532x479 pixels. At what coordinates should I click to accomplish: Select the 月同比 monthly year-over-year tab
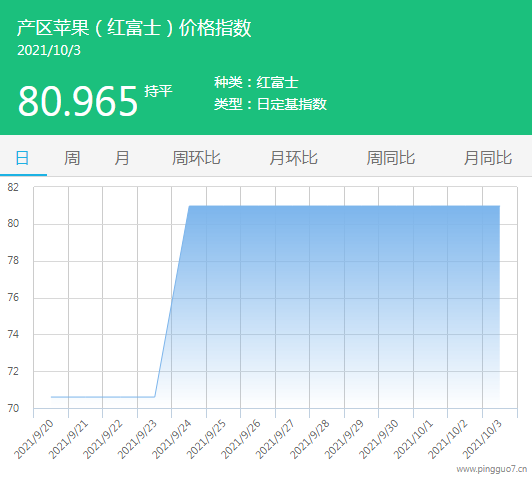(x=488, y=158)
